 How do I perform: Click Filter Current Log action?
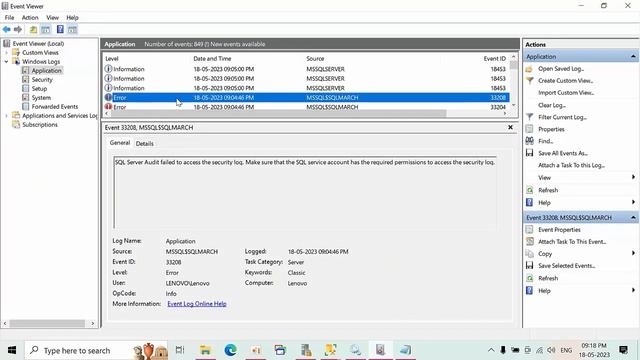pos(562,117)
